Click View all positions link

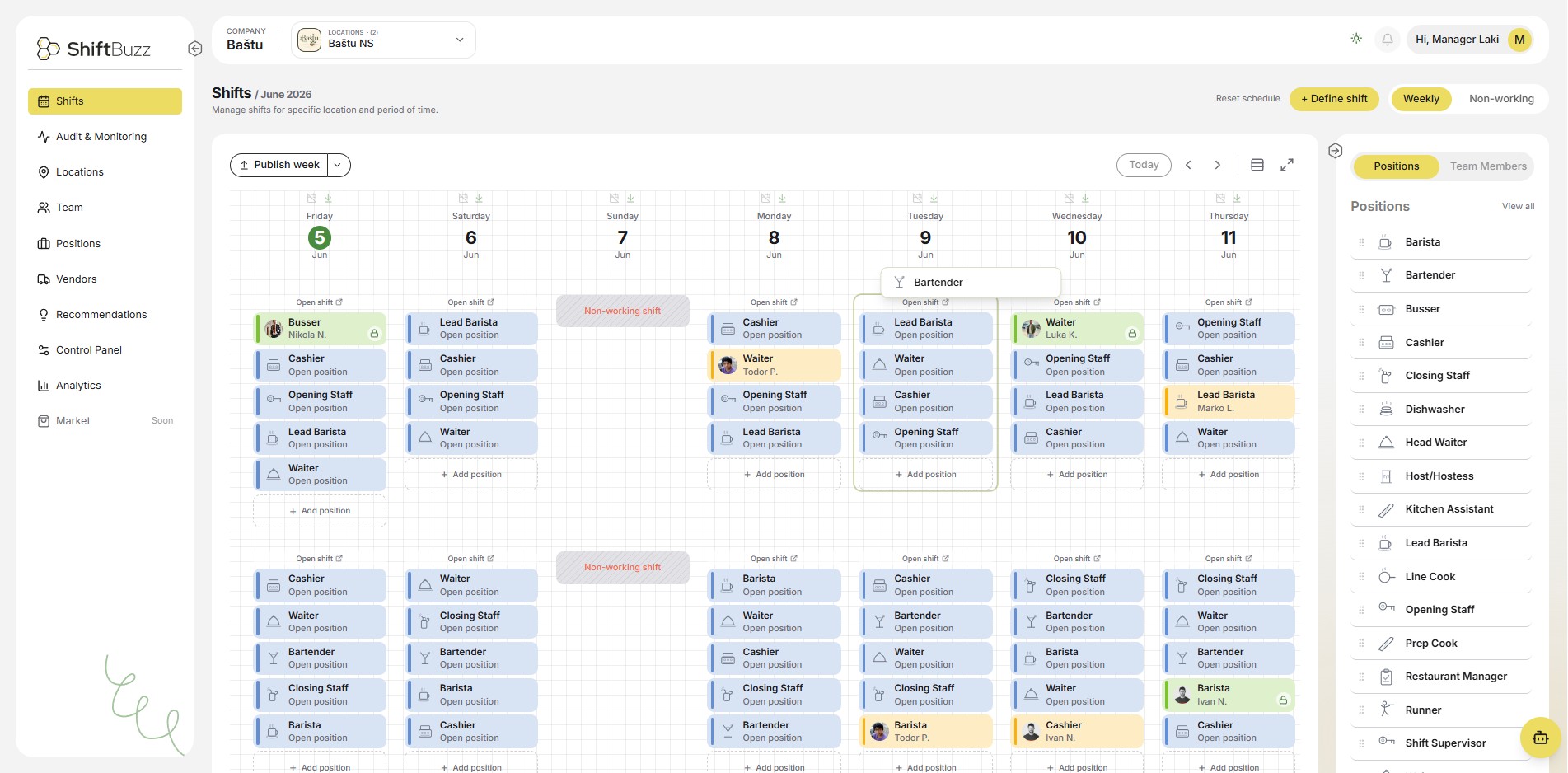click(x=1518, y=207)
